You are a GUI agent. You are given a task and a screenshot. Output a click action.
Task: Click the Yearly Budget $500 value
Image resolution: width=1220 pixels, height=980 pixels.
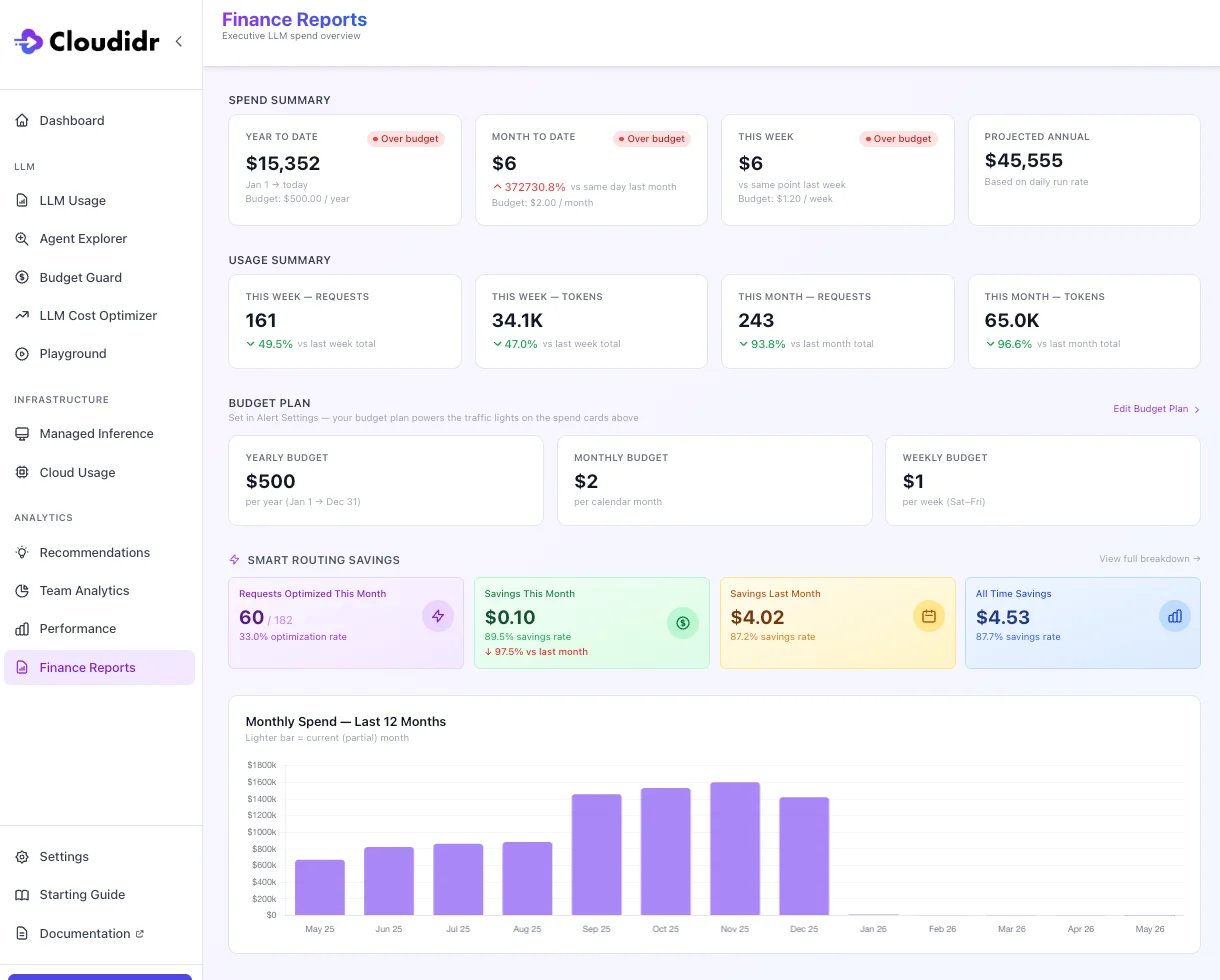coord(271,481)
